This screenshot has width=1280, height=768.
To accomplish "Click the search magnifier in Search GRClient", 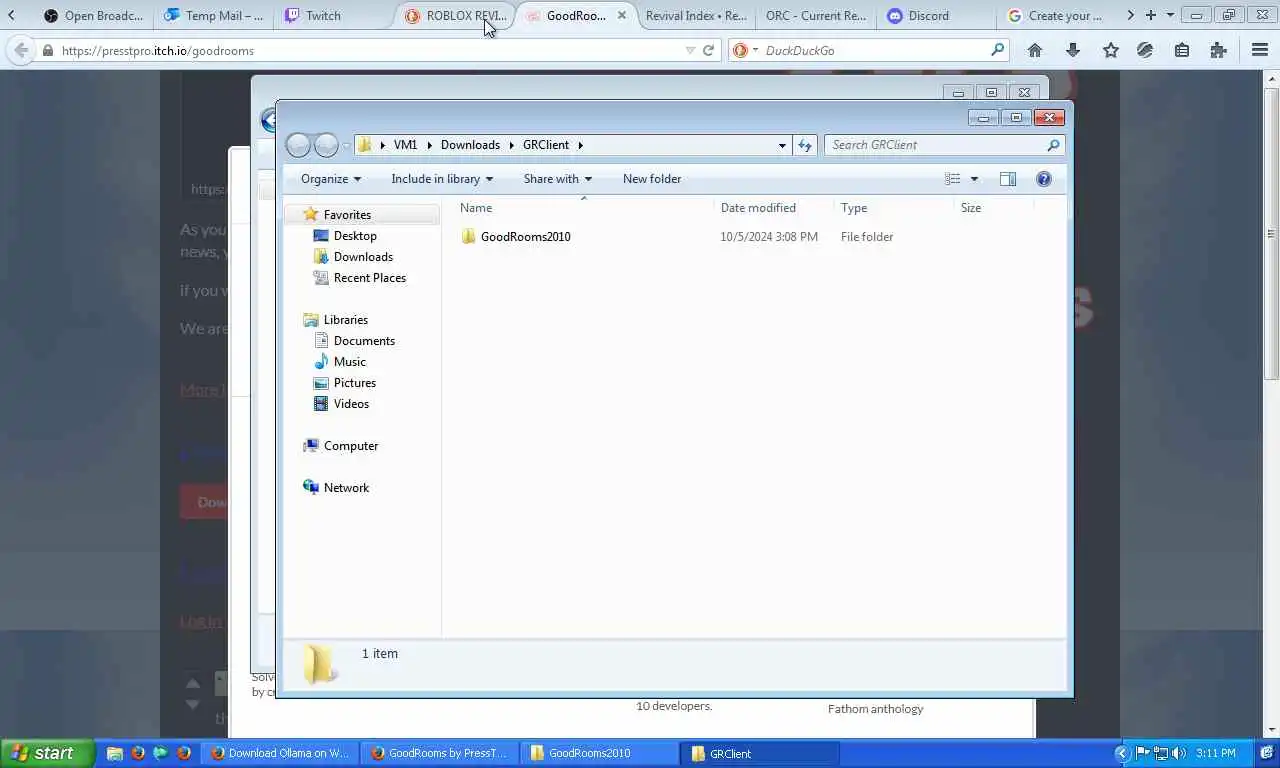I will 1053,145.
